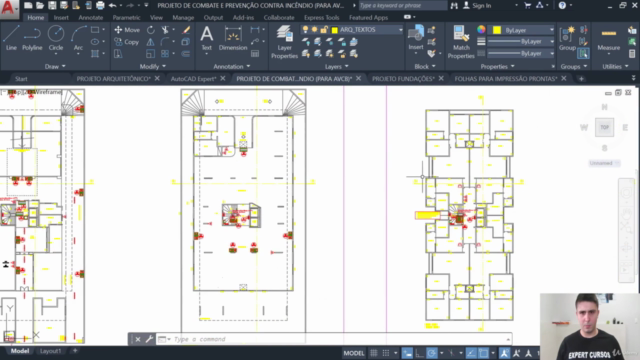Viewport: 640px width, 360px height.
Task: Toggle layer on/off lightbulb icon
Action: click(x=305, y=29)
